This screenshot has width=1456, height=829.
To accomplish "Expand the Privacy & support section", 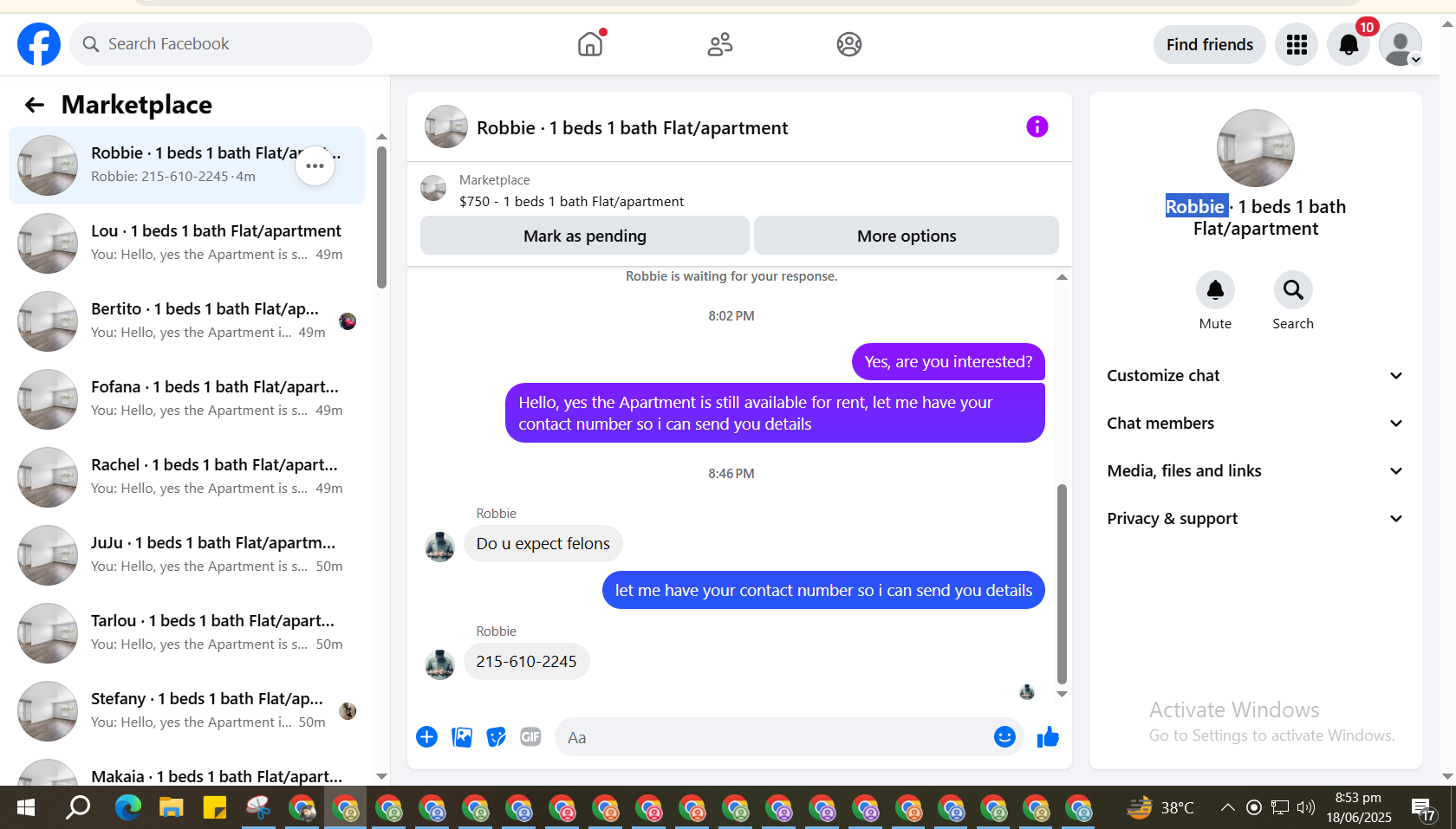I will click(x=1255, y=519).
